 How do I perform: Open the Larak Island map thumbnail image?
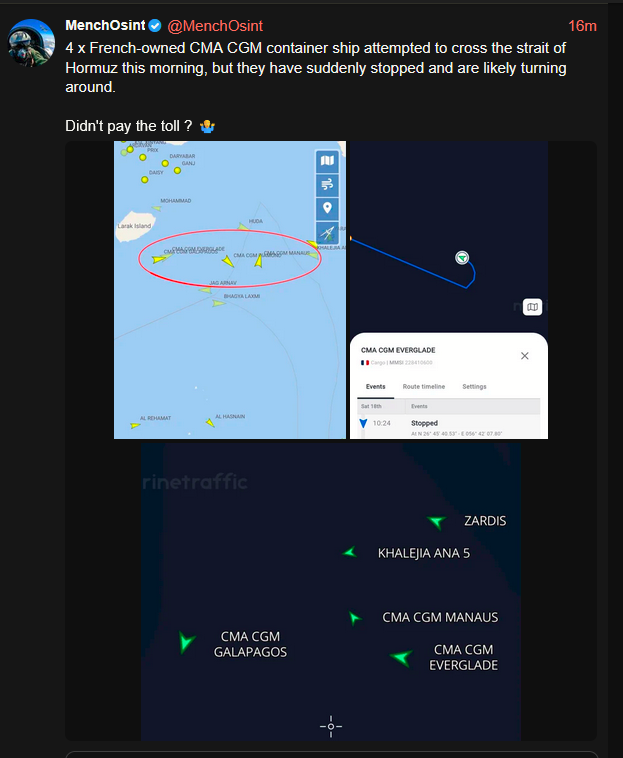[x=230, y=290]
